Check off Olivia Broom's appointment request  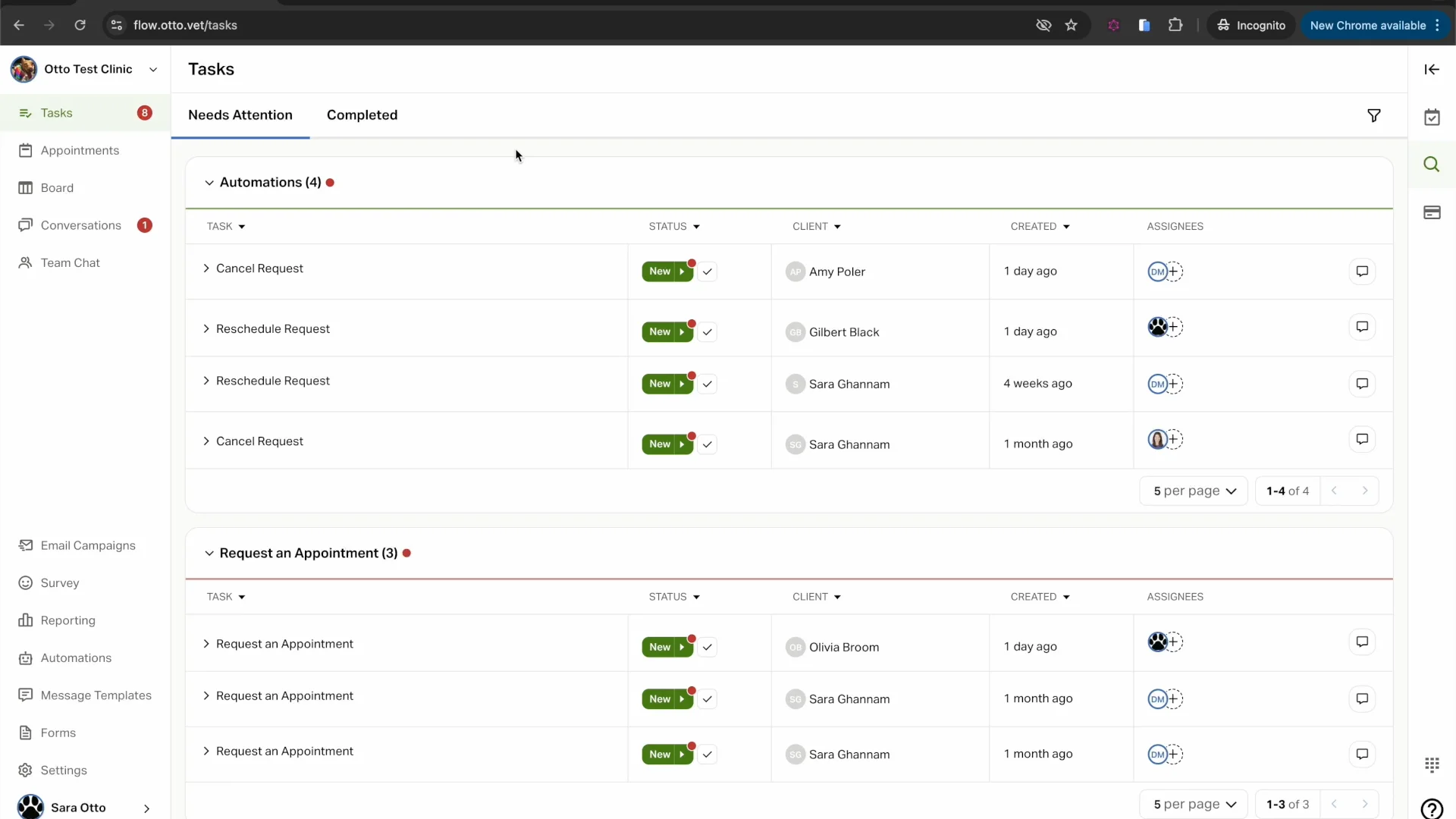(x=708, y=647)
